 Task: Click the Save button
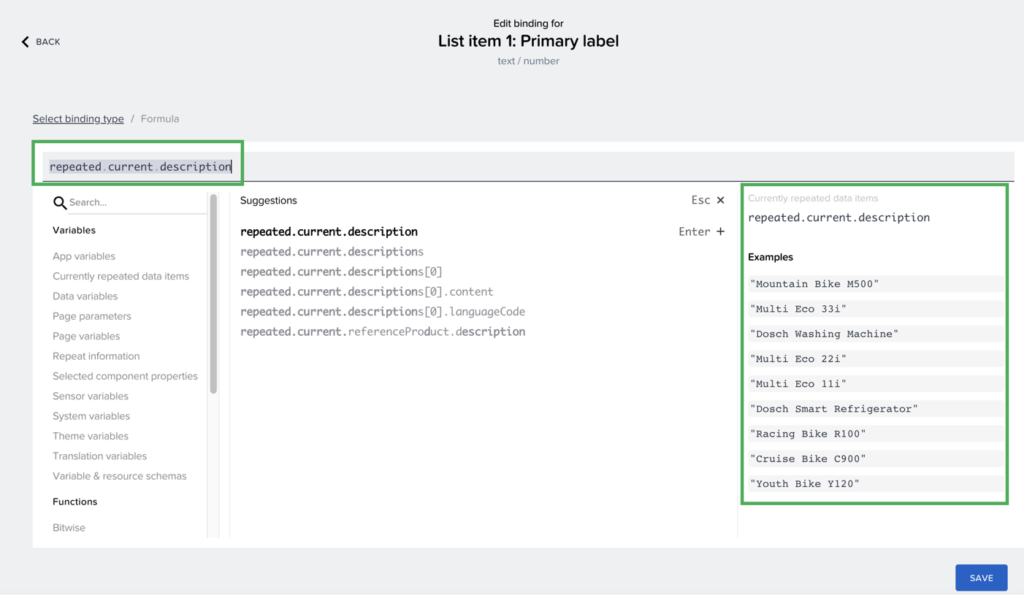(x=981, y=578)
